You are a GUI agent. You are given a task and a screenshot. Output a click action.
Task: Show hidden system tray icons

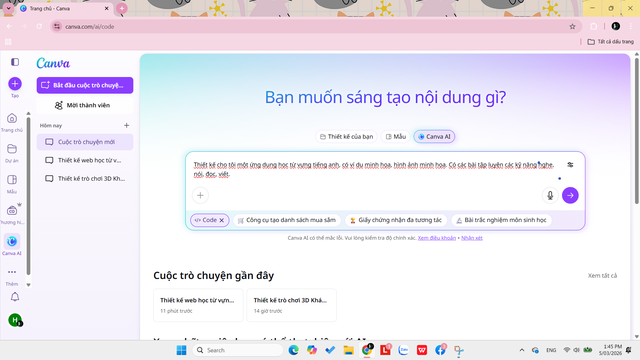[522, 350]
